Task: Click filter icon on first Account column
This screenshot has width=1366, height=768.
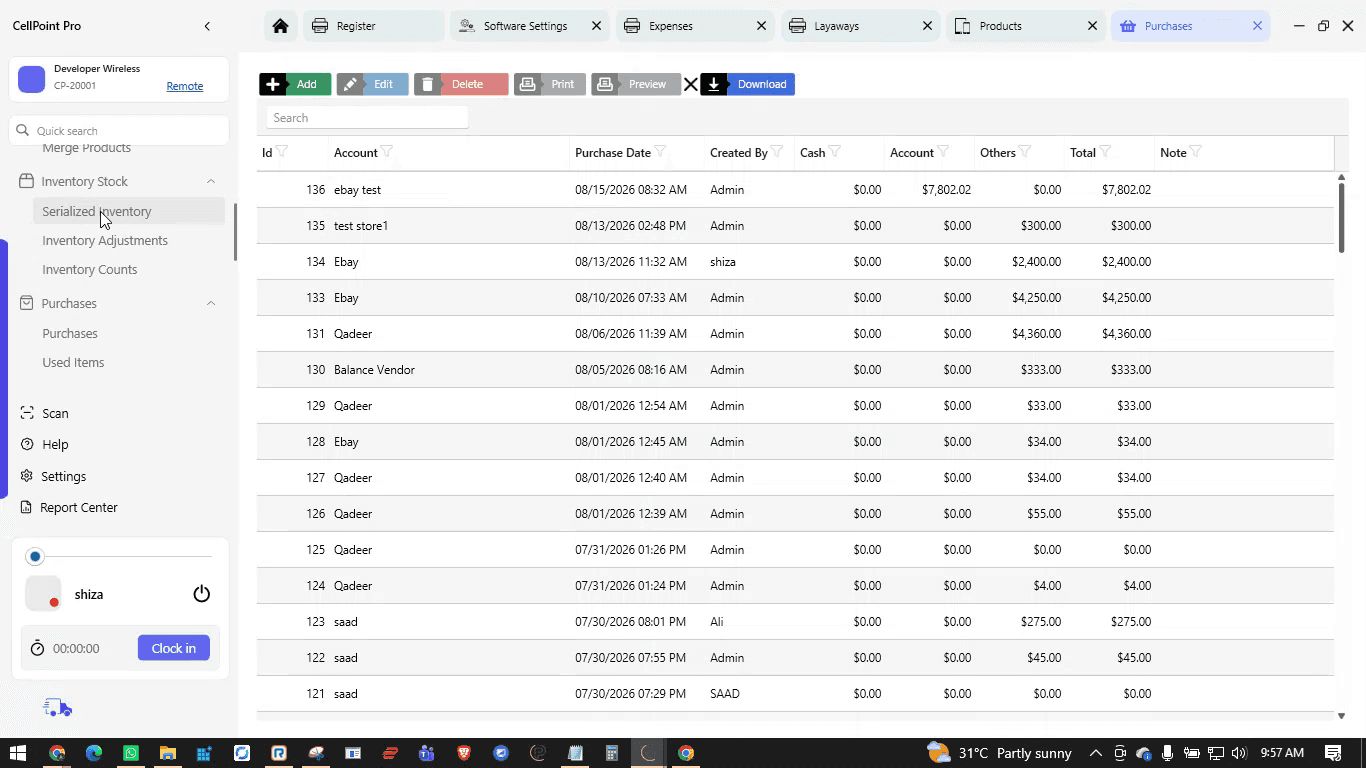Action: pyautogui.click(x=387, y=152)
